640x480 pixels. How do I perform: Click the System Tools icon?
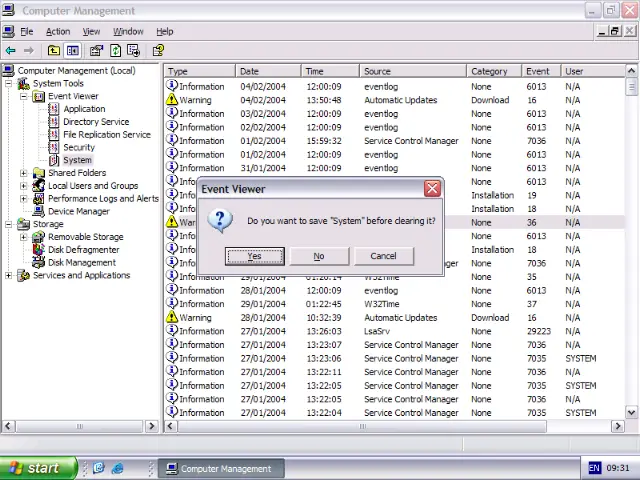click(23, 84)
